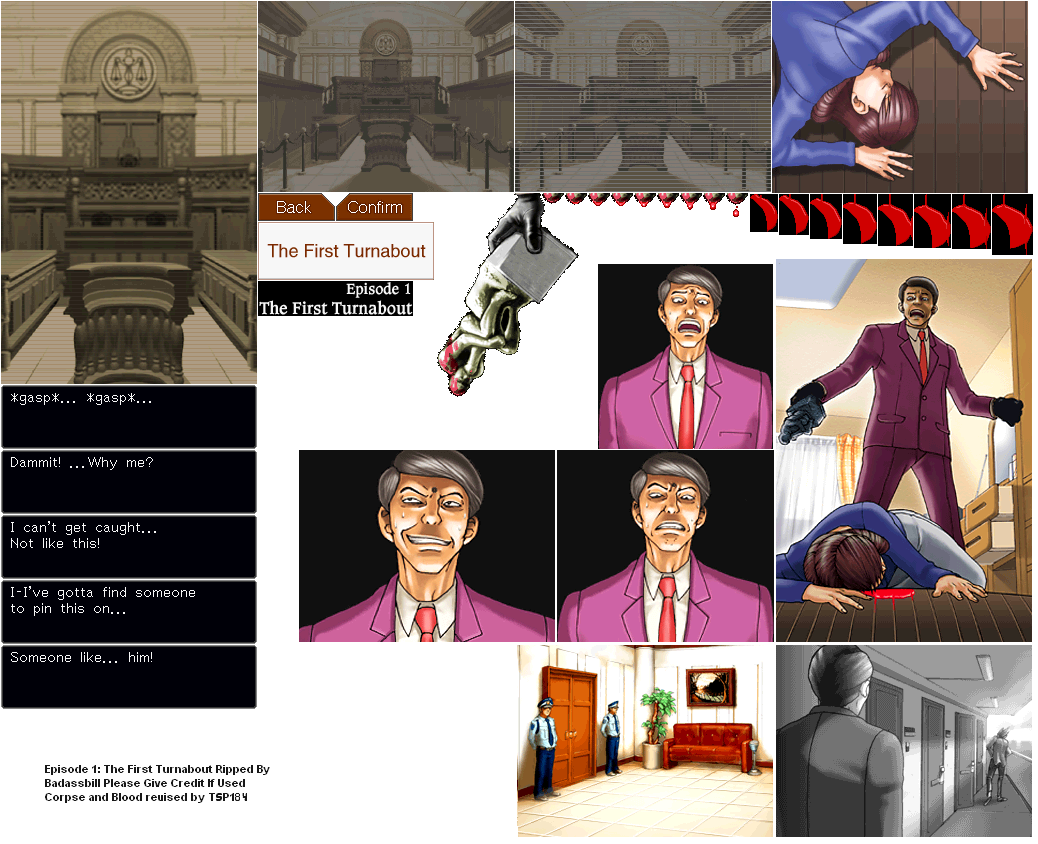Click the framed painting in the lobby
This screenshot has height=844, width=1038.
point(711,688)
